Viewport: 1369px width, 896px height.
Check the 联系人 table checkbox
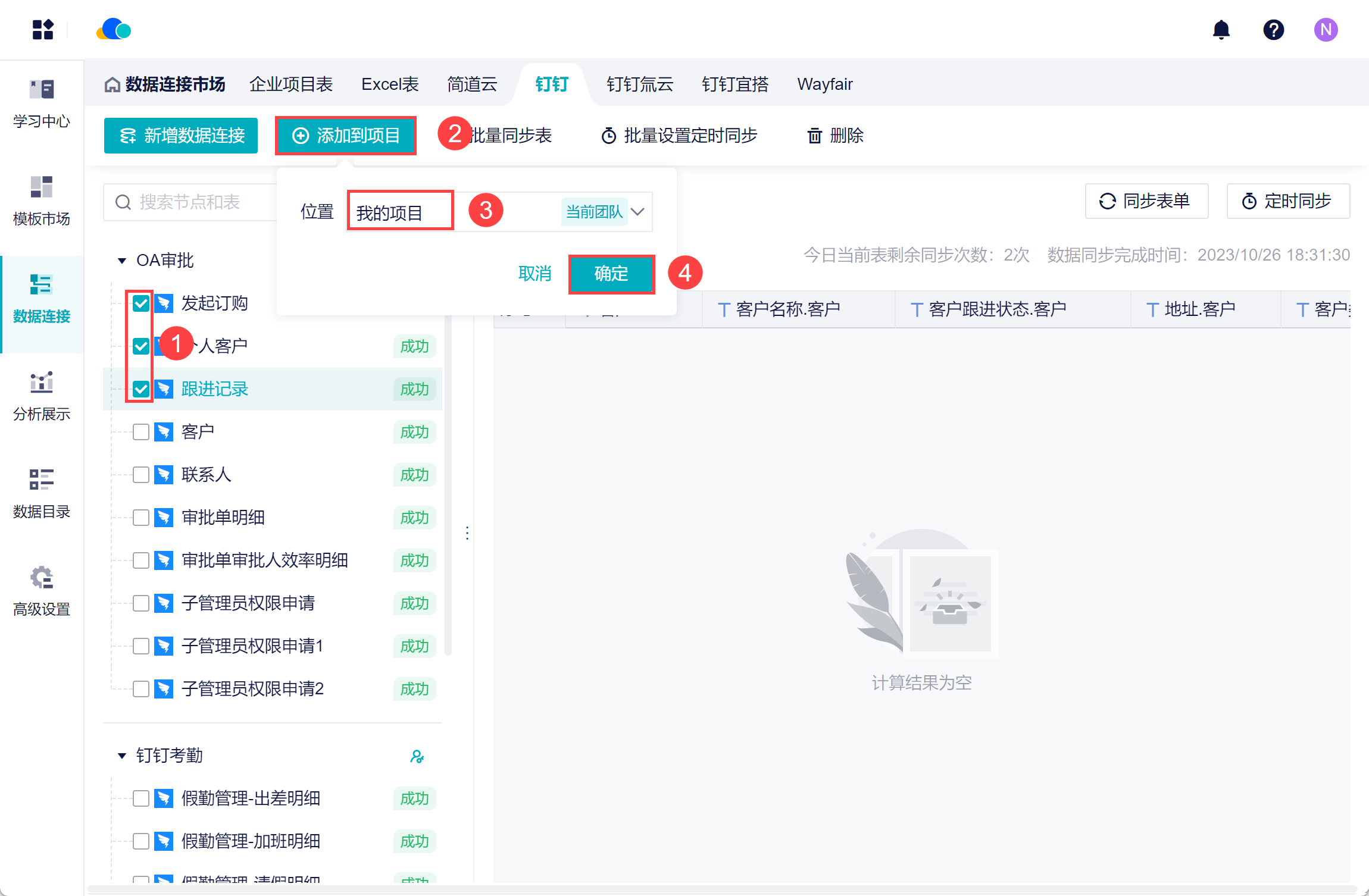coord(141,475)
